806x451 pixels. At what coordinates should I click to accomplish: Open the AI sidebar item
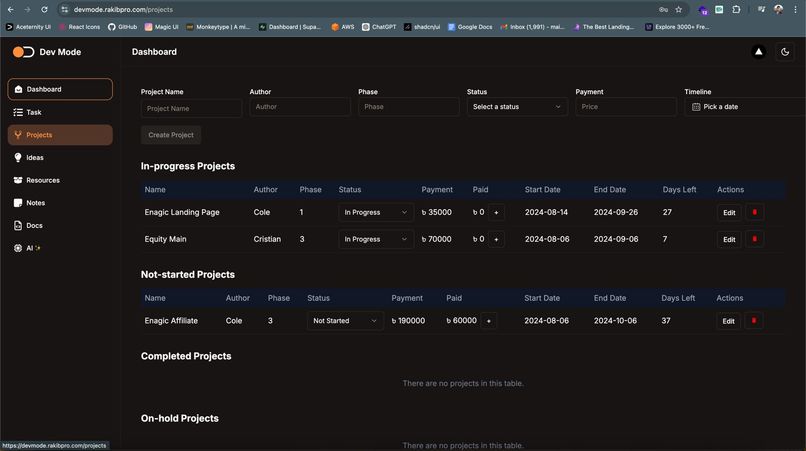[60, 248]
